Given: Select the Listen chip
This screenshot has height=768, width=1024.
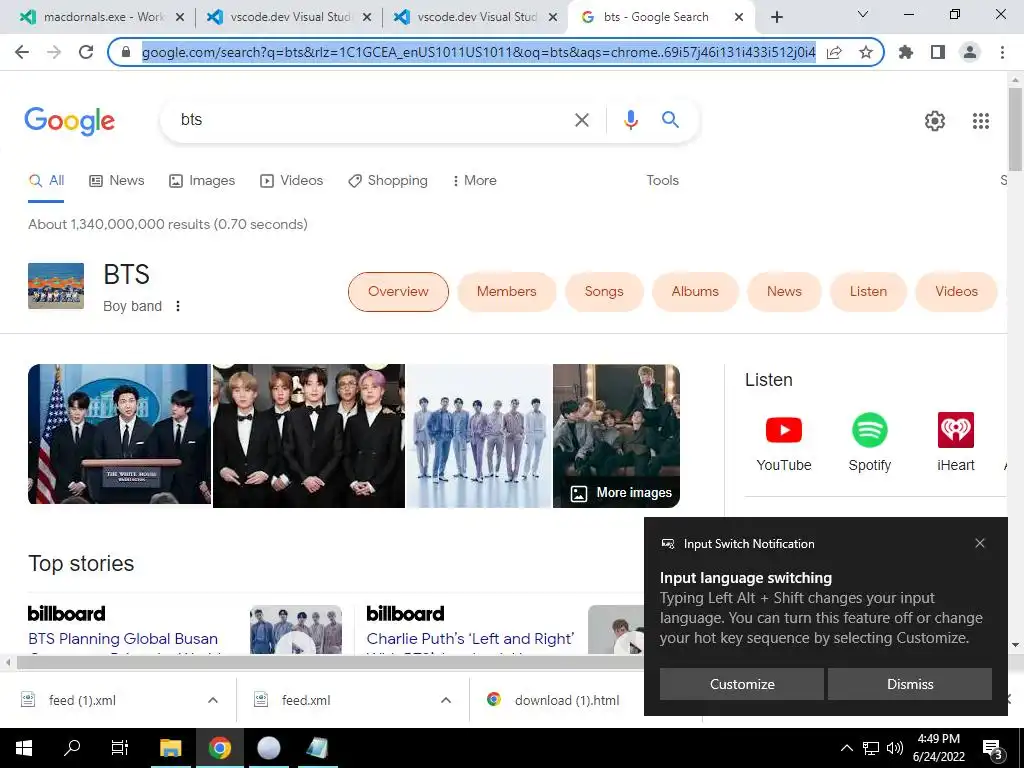Looking at the screenshot, I should click(x=868, y=291).
